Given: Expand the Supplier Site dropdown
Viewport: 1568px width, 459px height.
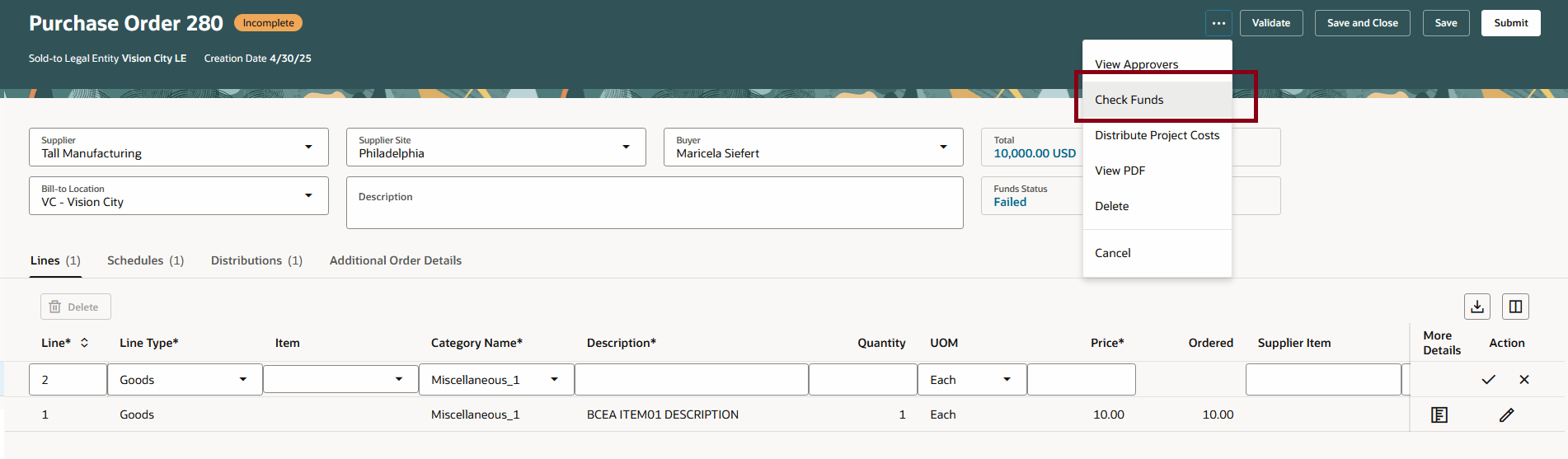Looking at the screenshot, I should [x=626, y=148].
